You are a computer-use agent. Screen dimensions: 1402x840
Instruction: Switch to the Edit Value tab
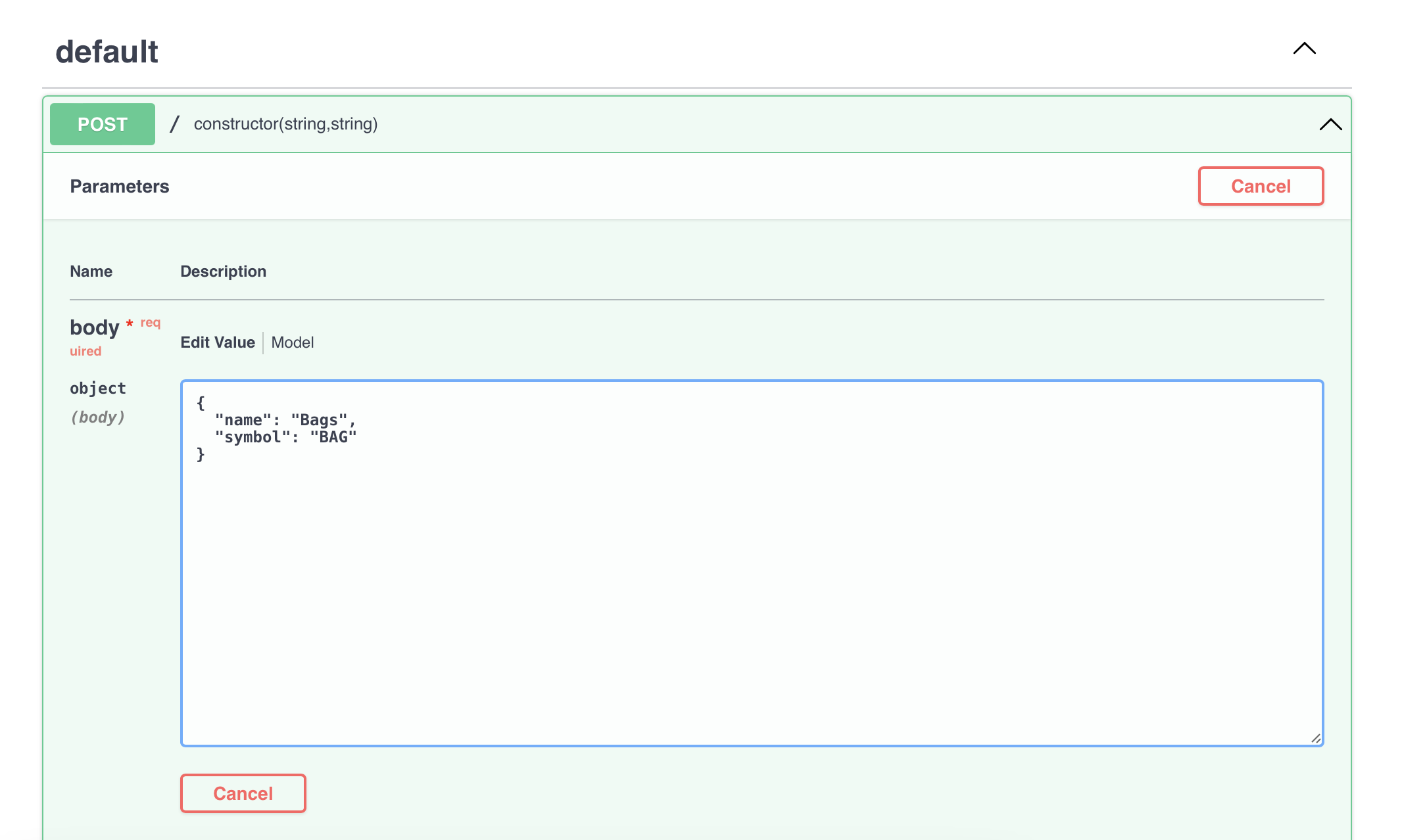(x=218, y=342)
